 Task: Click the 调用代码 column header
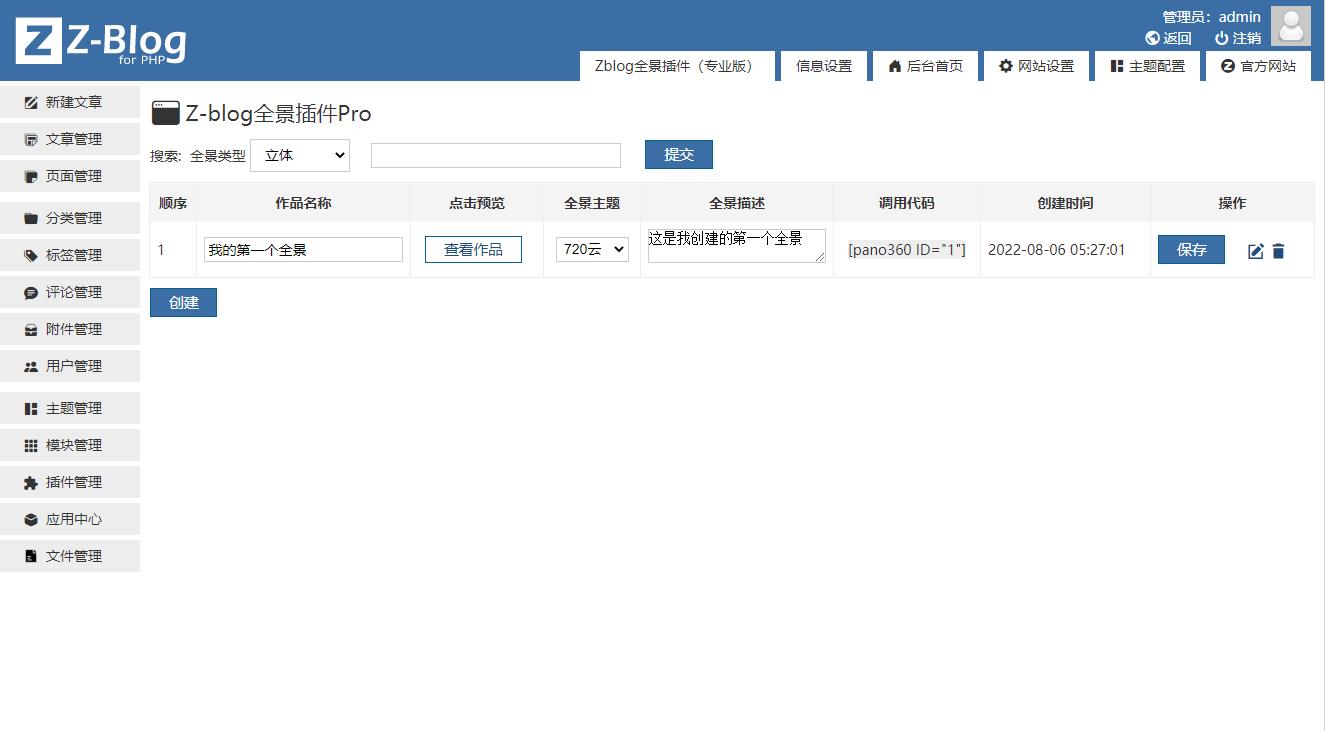coord(907,203)
